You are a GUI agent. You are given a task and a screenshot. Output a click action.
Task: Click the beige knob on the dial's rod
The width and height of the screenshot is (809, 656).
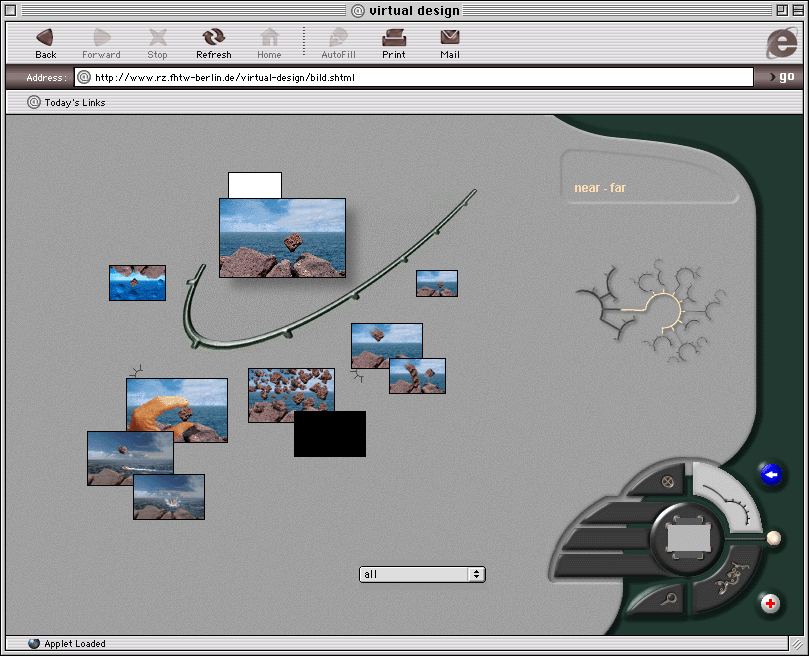point(773,538)
